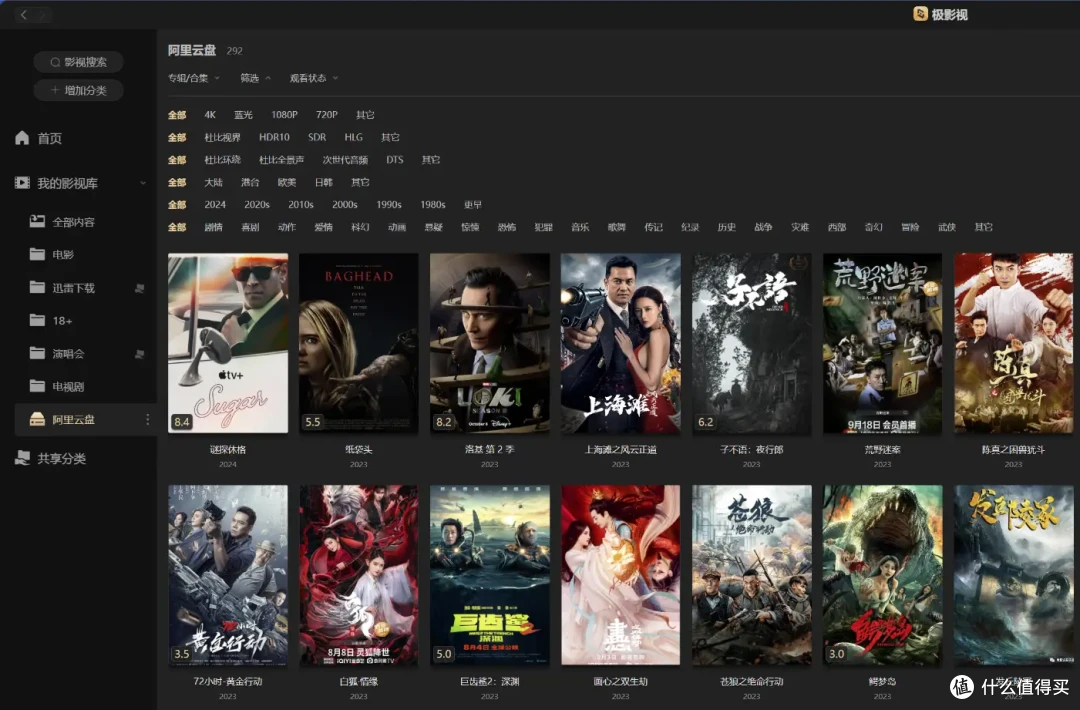Click the share icon beside 迅雷下载
The height and width of the screenshot is (710, 1080).
tap(139, 288)
